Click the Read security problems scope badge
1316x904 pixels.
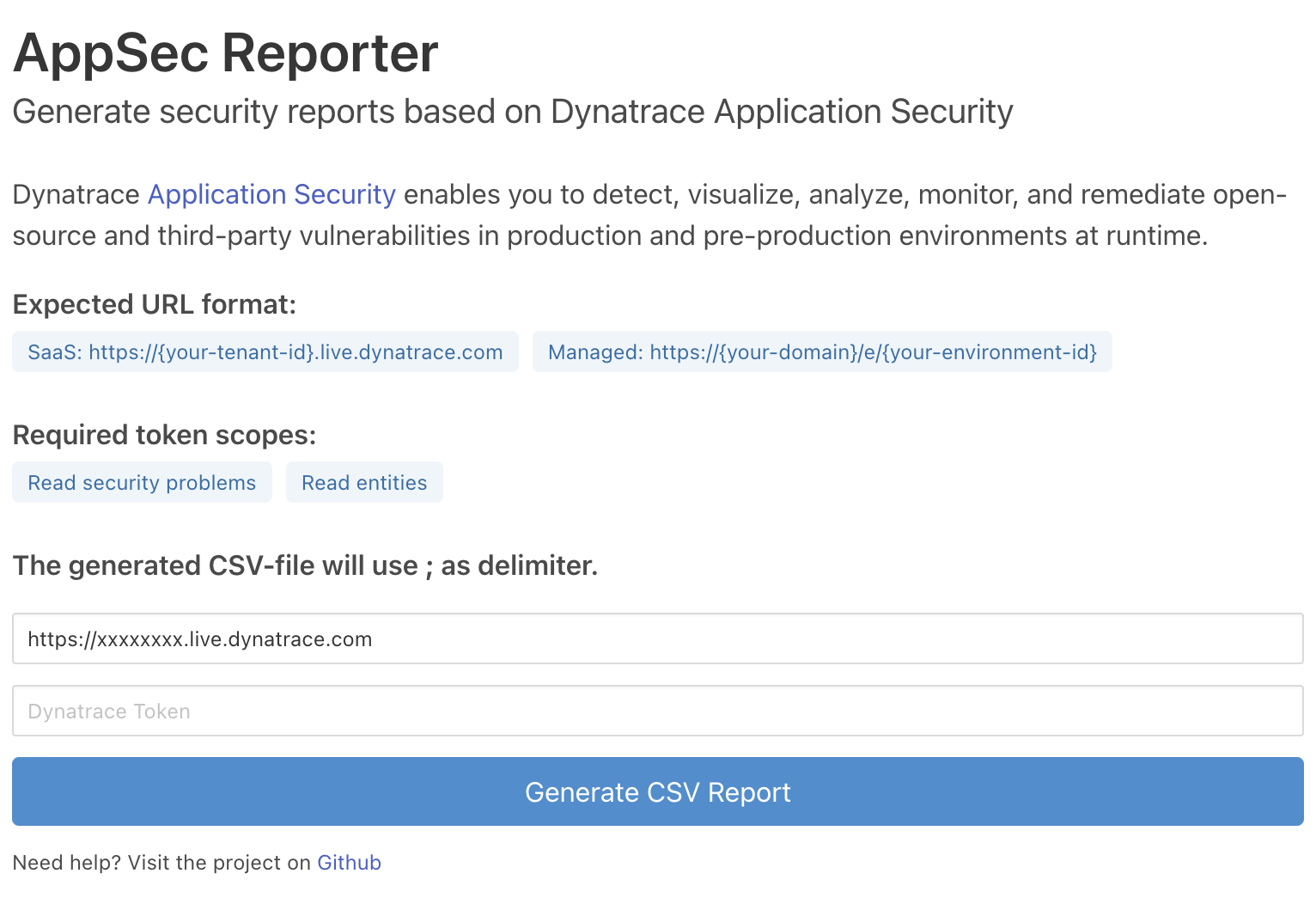(142, 482)
